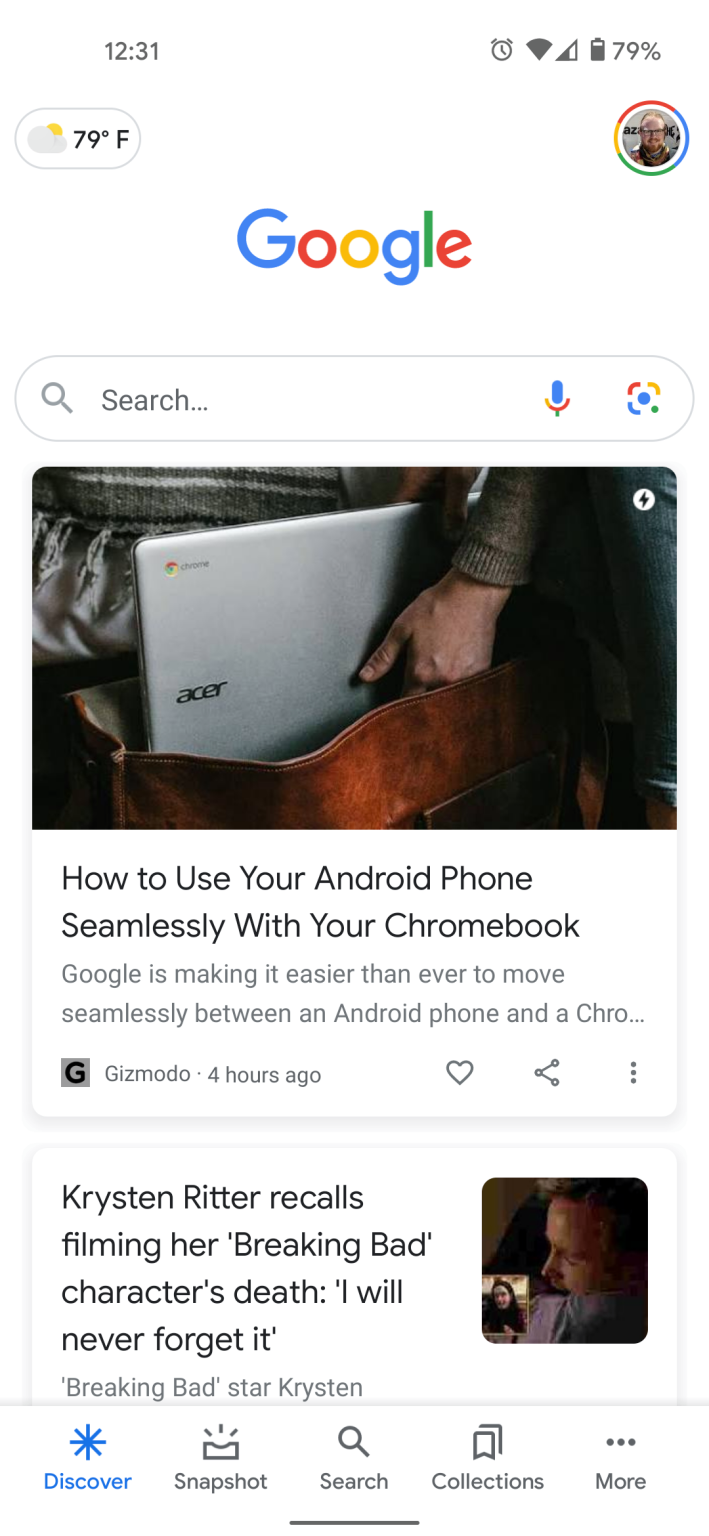Screen dimensions: 709x1536
Task: Open Google Lens camera icon
Action: pos(644,399)
